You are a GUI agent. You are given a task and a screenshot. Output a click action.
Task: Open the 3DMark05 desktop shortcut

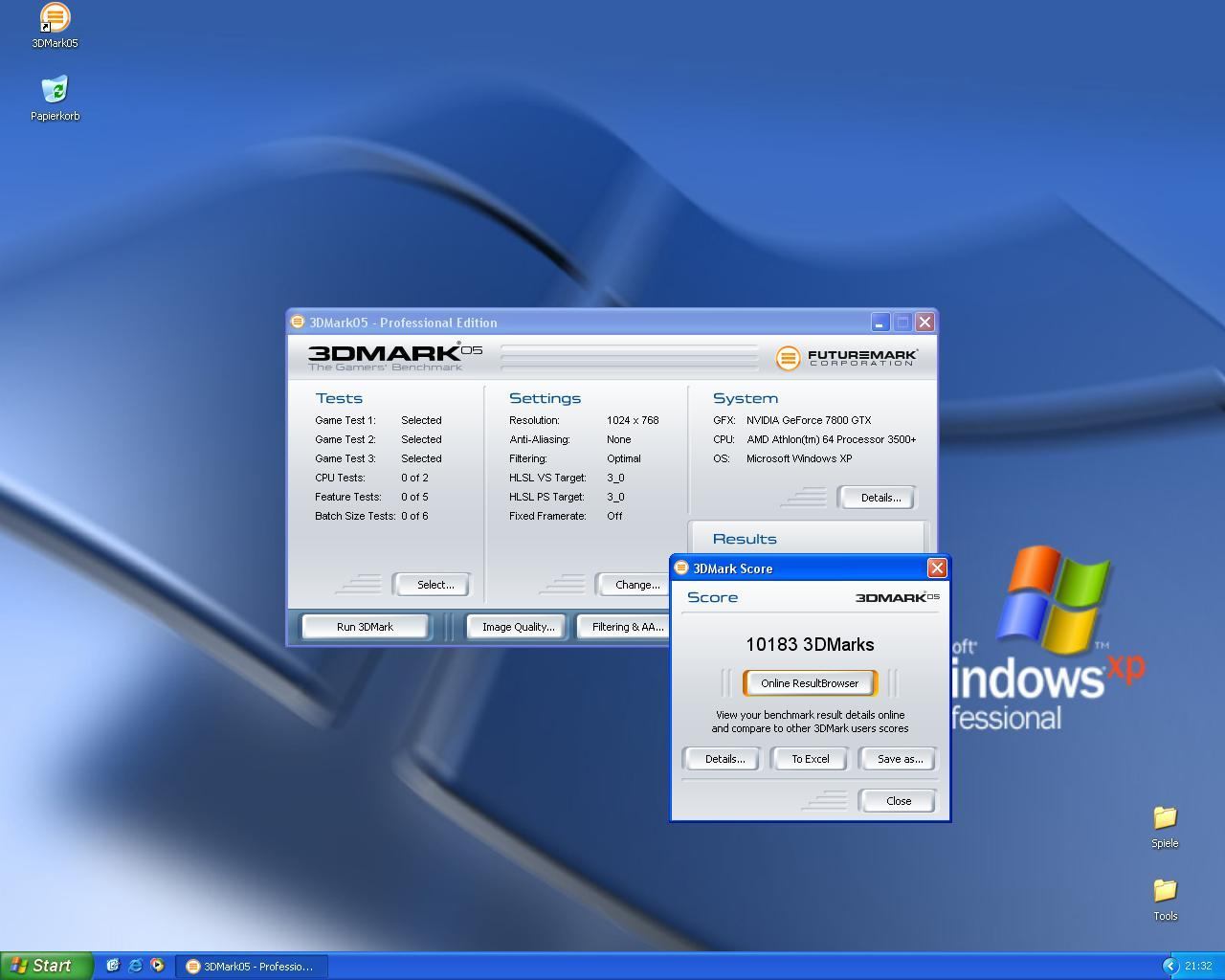(x=55, y=25)
